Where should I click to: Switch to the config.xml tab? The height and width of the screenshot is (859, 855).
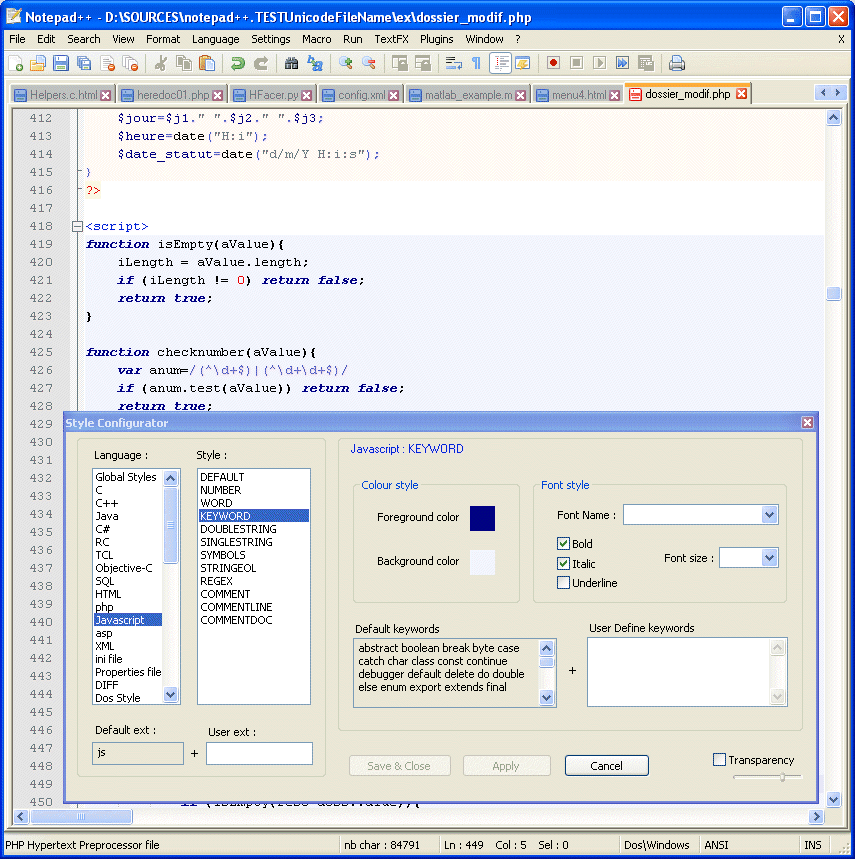pos(361,95)
